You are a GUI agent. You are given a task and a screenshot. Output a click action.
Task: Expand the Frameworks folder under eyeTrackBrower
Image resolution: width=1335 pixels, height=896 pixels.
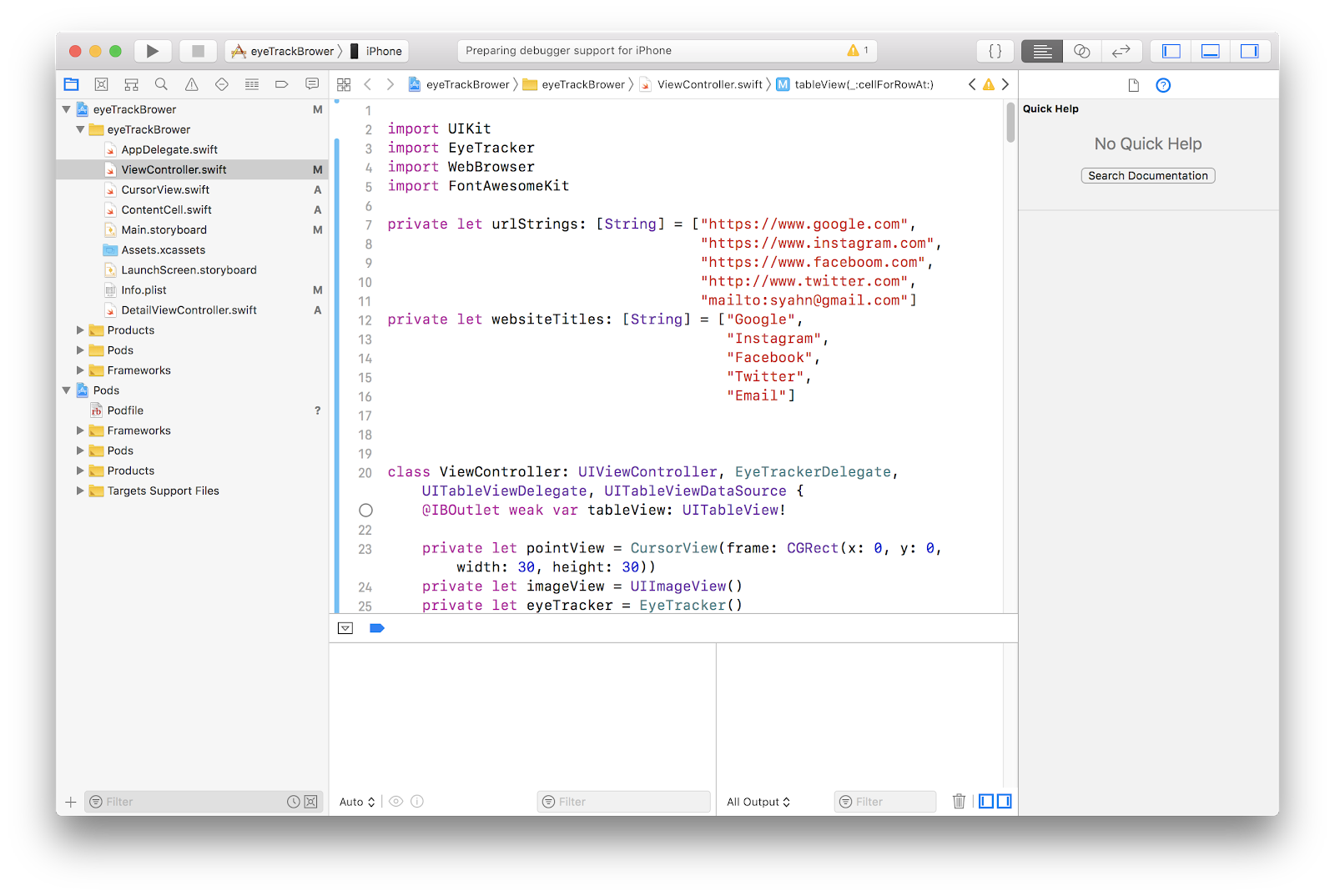[80, 370]
